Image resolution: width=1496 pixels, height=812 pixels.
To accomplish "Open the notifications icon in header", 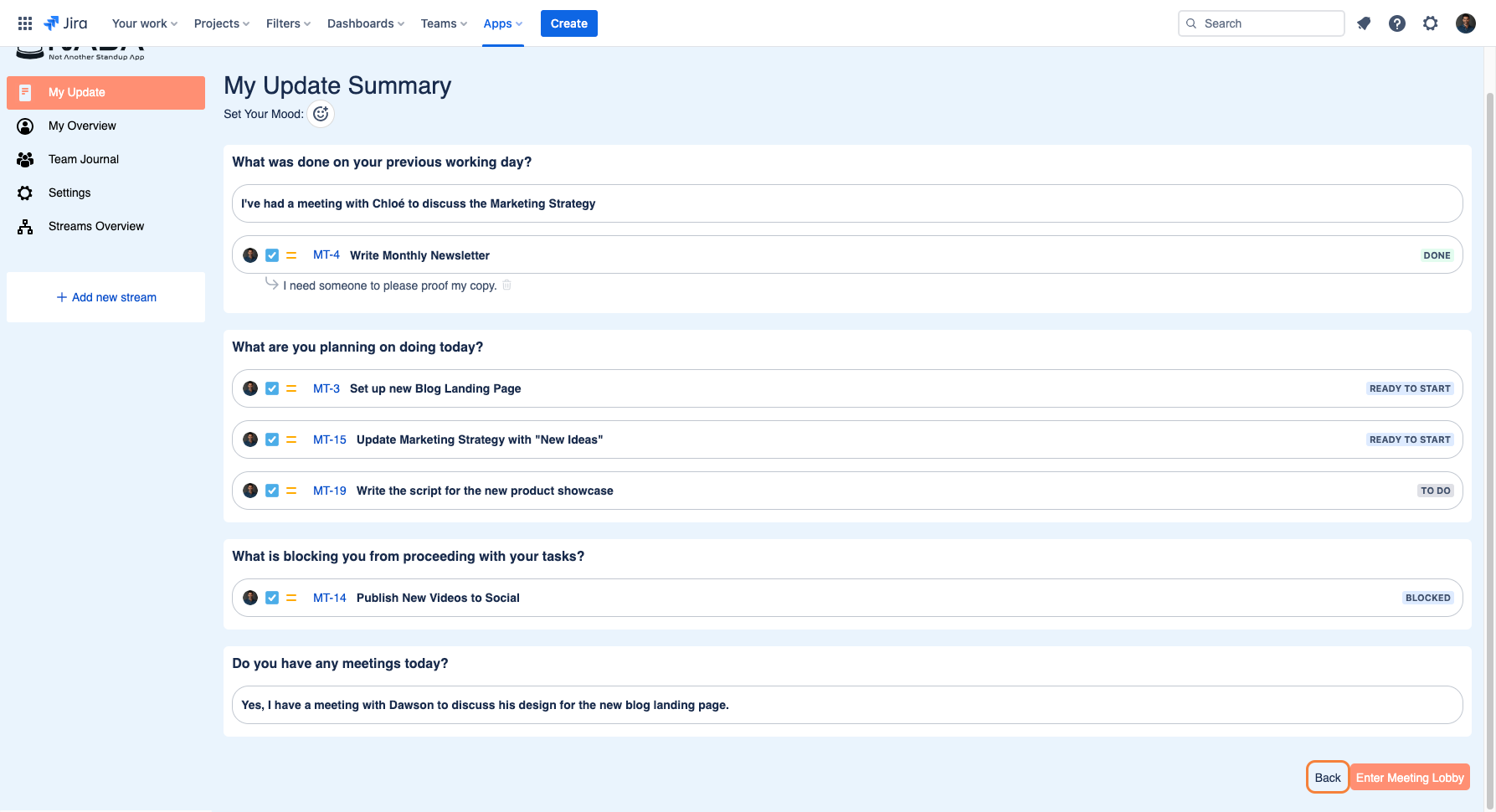I will coord(1364,23).
